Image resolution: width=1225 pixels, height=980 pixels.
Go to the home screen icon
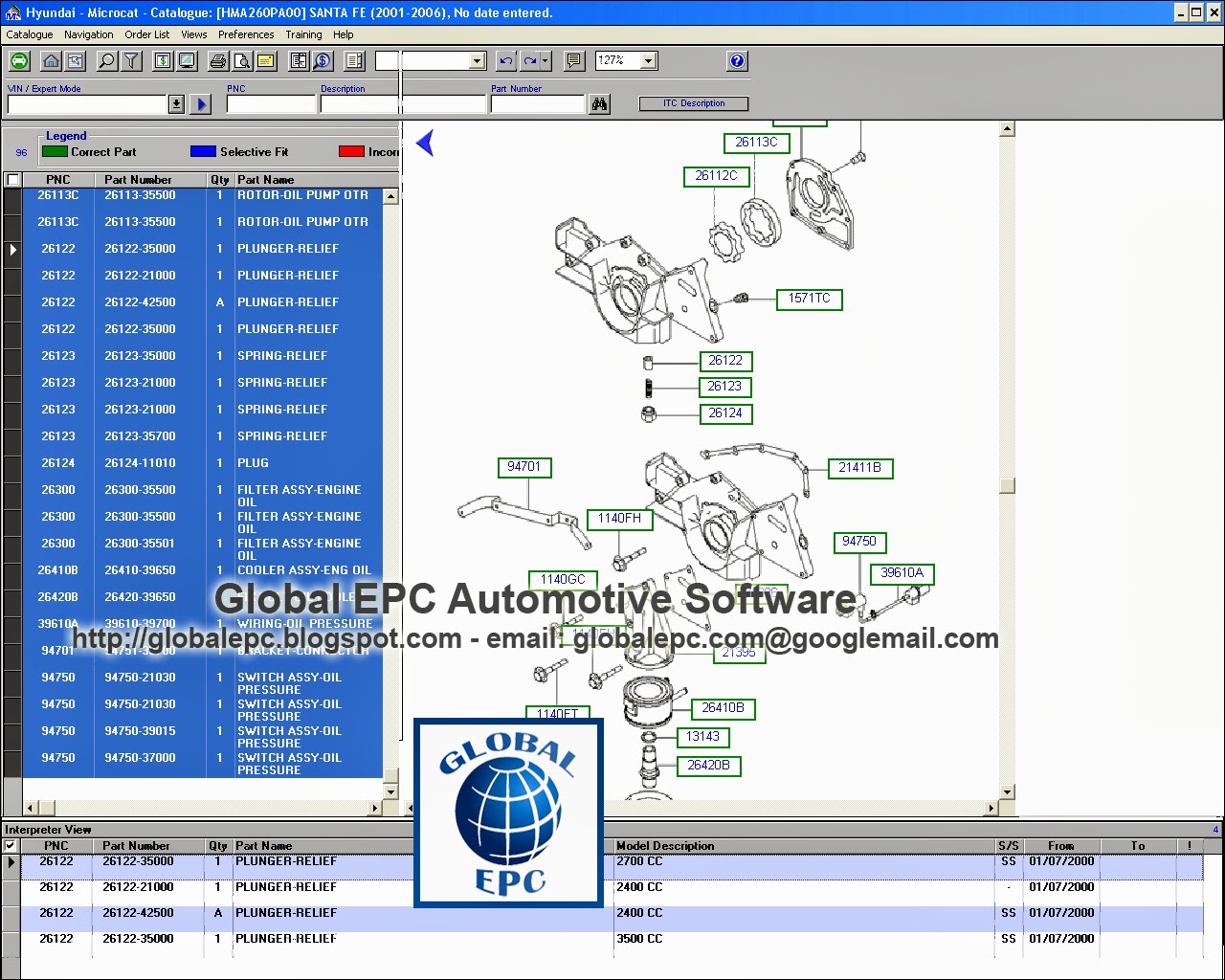(52, 61)
